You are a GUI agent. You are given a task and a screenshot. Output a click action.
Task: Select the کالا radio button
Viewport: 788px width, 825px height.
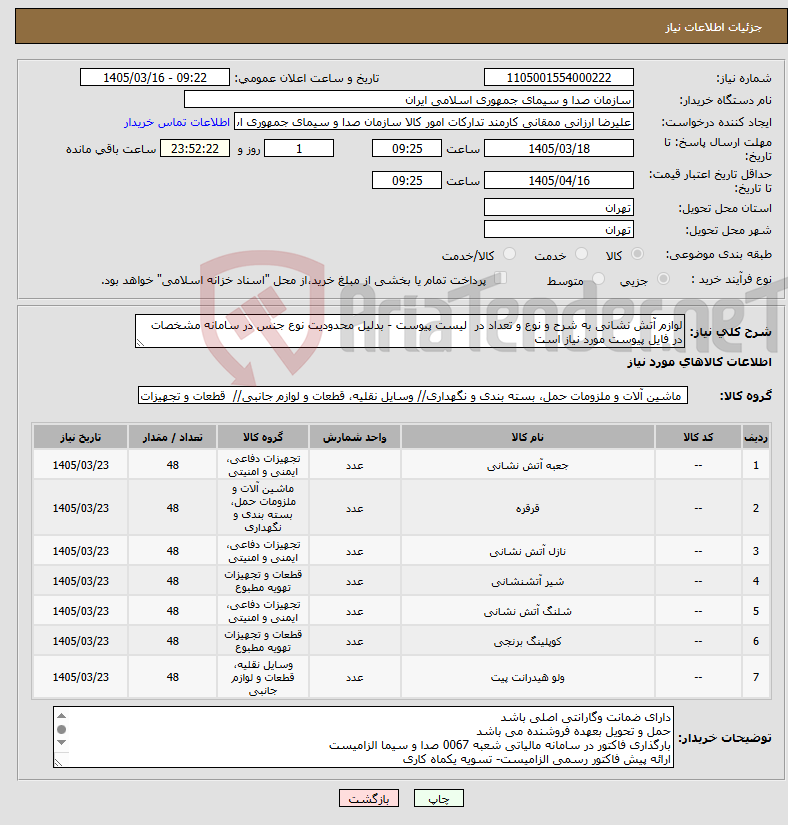pos(637,254)
